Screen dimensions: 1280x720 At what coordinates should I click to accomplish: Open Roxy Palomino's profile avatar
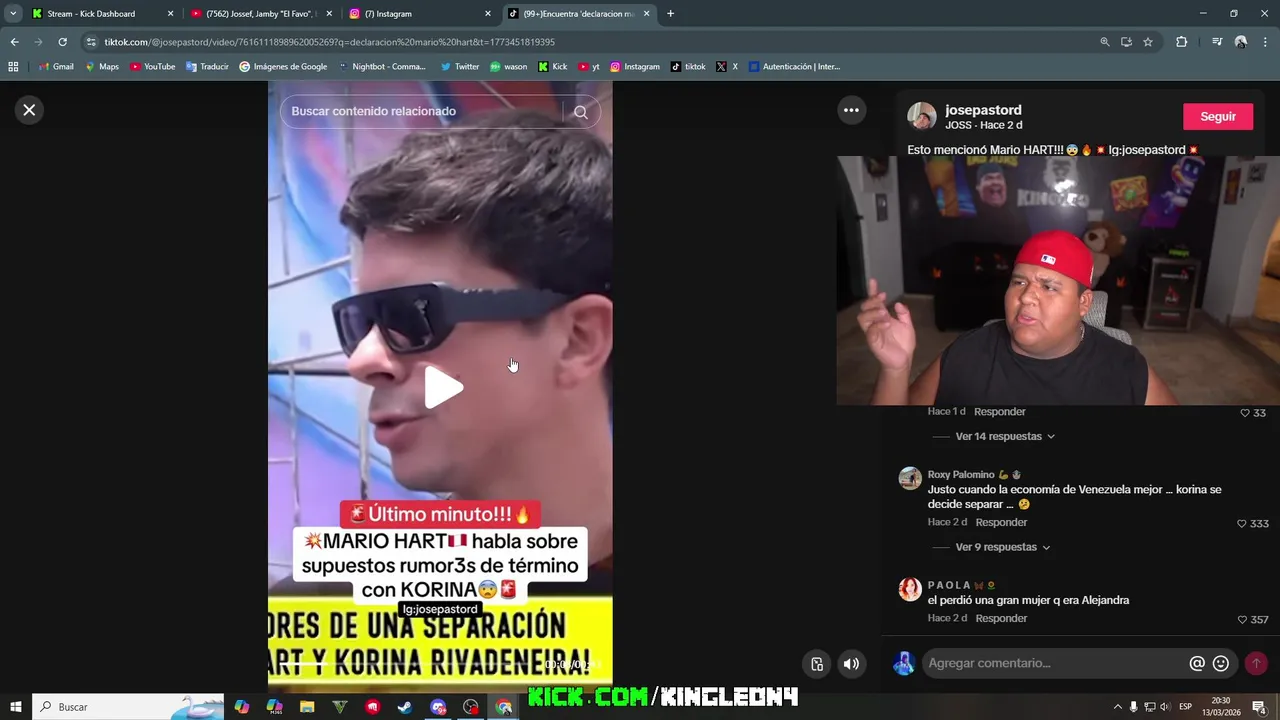(910, 478)
